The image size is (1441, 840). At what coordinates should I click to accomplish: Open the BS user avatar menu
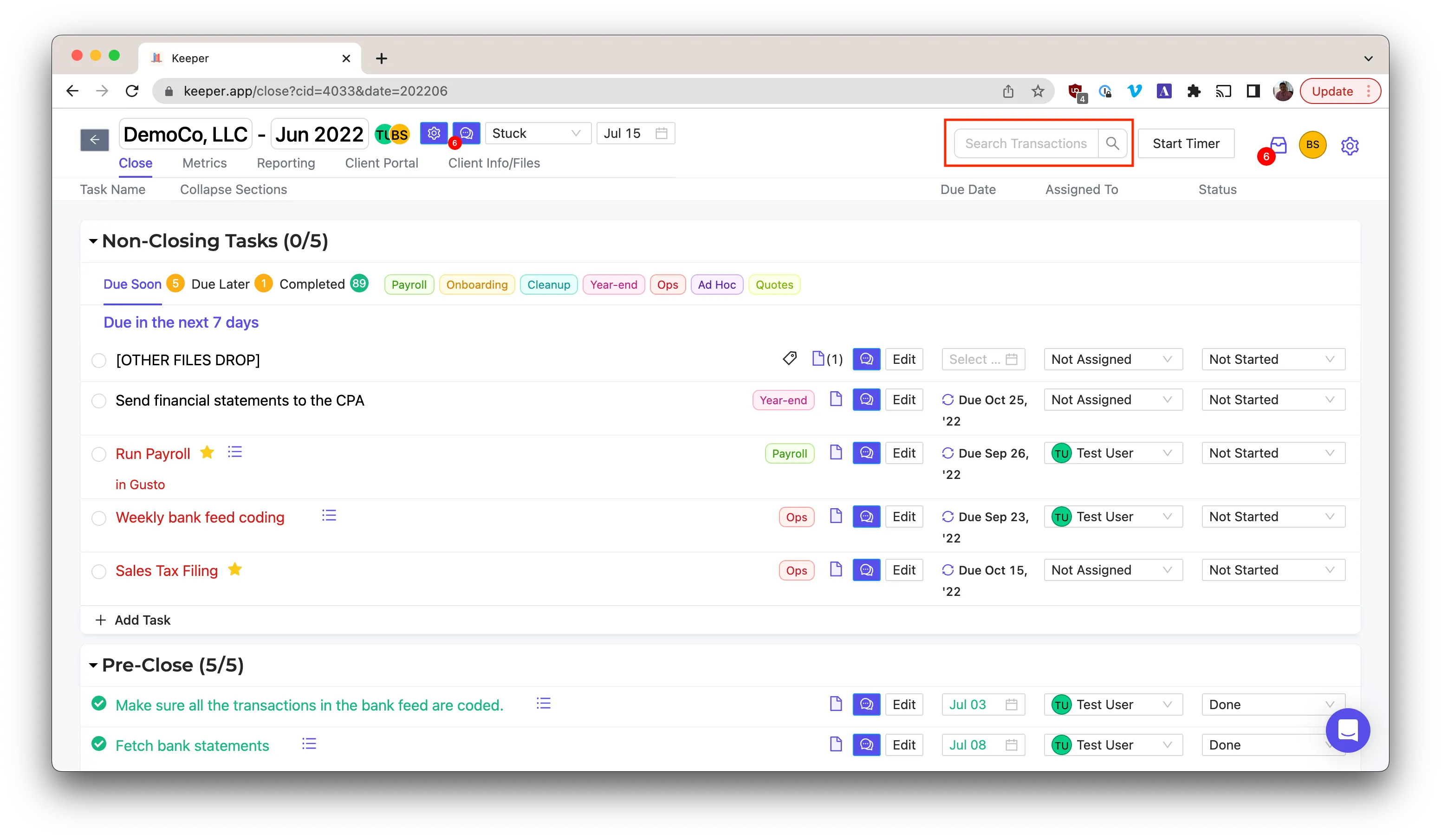(1312, 145)
